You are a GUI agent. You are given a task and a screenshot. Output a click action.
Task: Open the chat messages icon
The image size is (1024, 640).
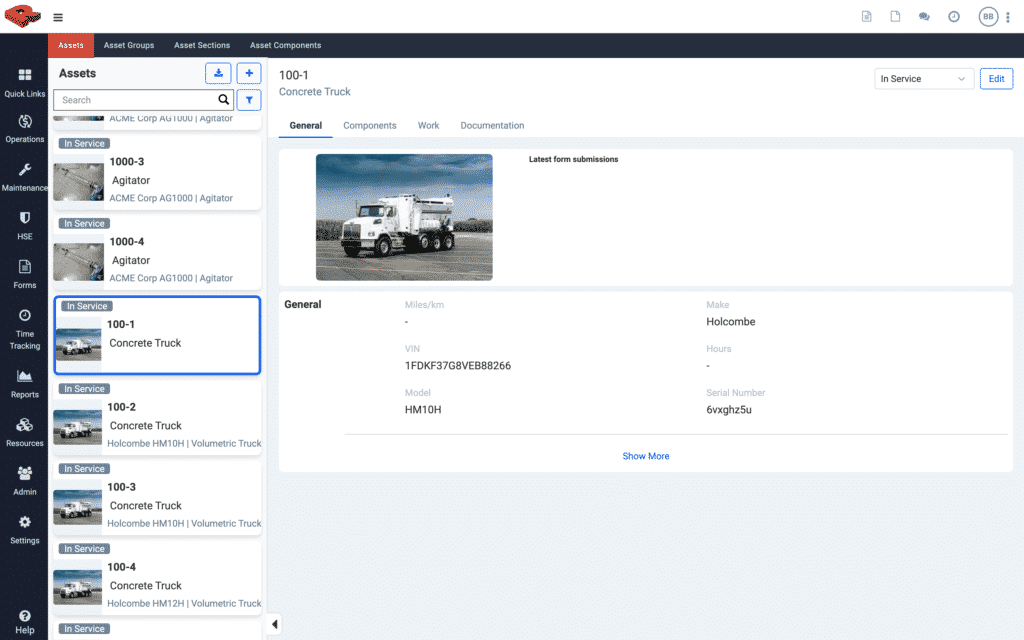pyautogui.click(x=923, y=16)
